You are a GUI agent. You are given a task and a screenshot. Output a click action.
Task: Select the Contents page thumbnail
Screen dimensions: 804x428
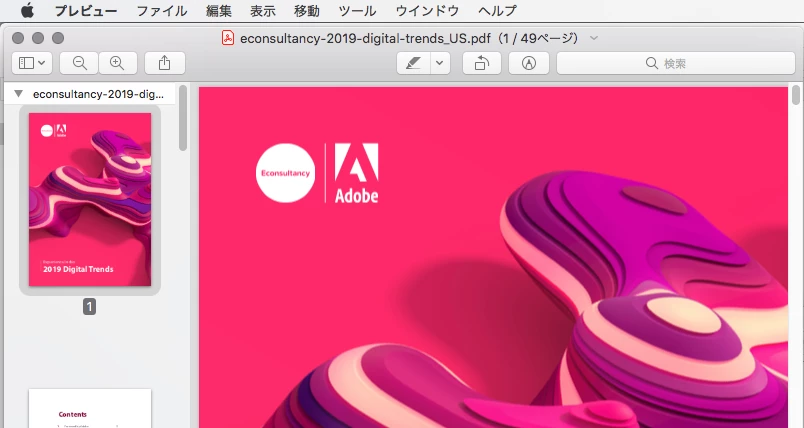pyautogui.click(x=90, y=409)
